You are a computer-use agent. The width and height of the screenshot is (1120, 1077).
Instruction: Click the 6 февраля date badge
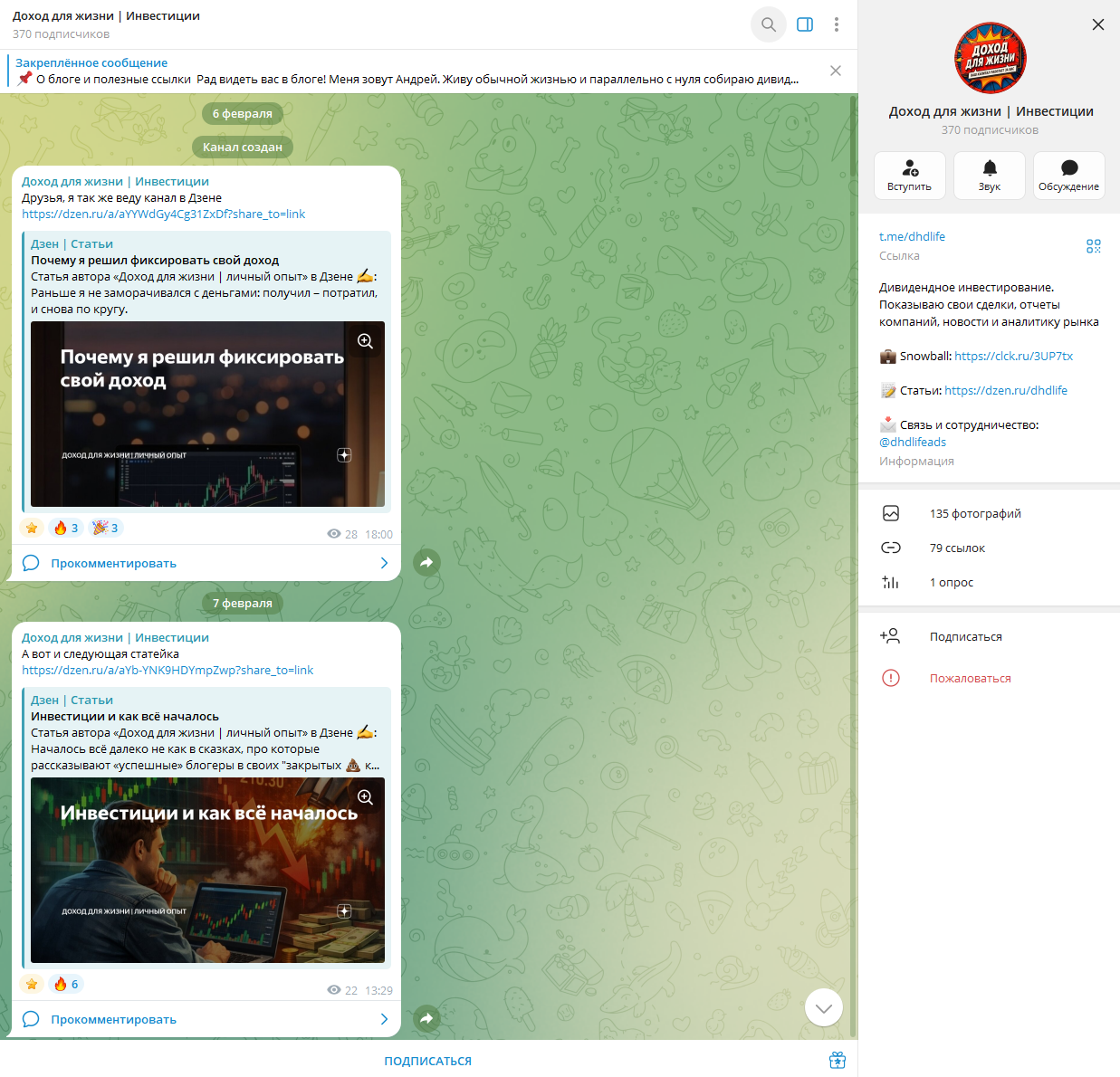243,113
